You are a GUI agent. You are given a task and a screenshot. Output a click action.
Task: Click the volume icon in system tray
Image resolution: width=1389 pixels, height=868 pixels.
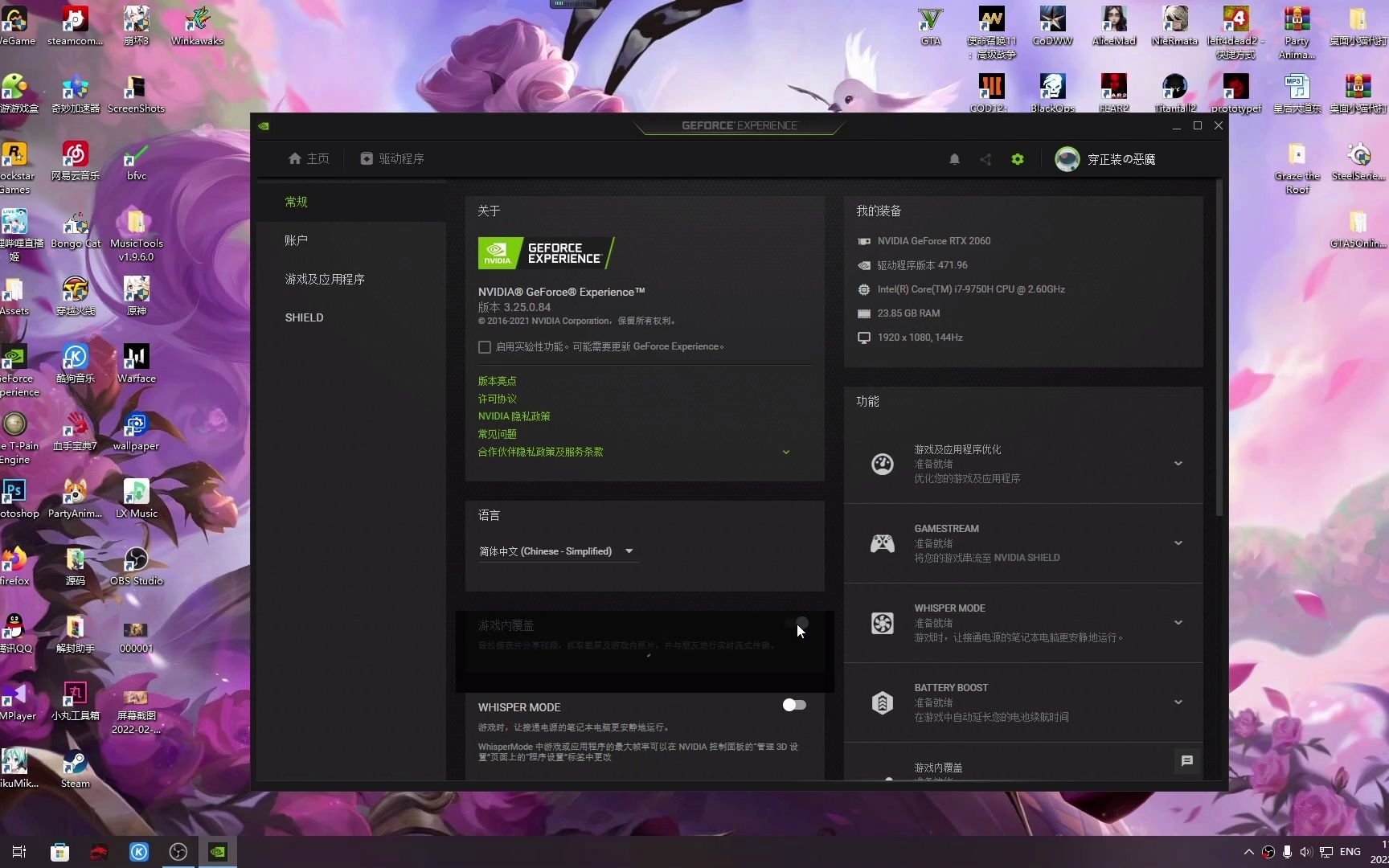(x=1305, y=852)
